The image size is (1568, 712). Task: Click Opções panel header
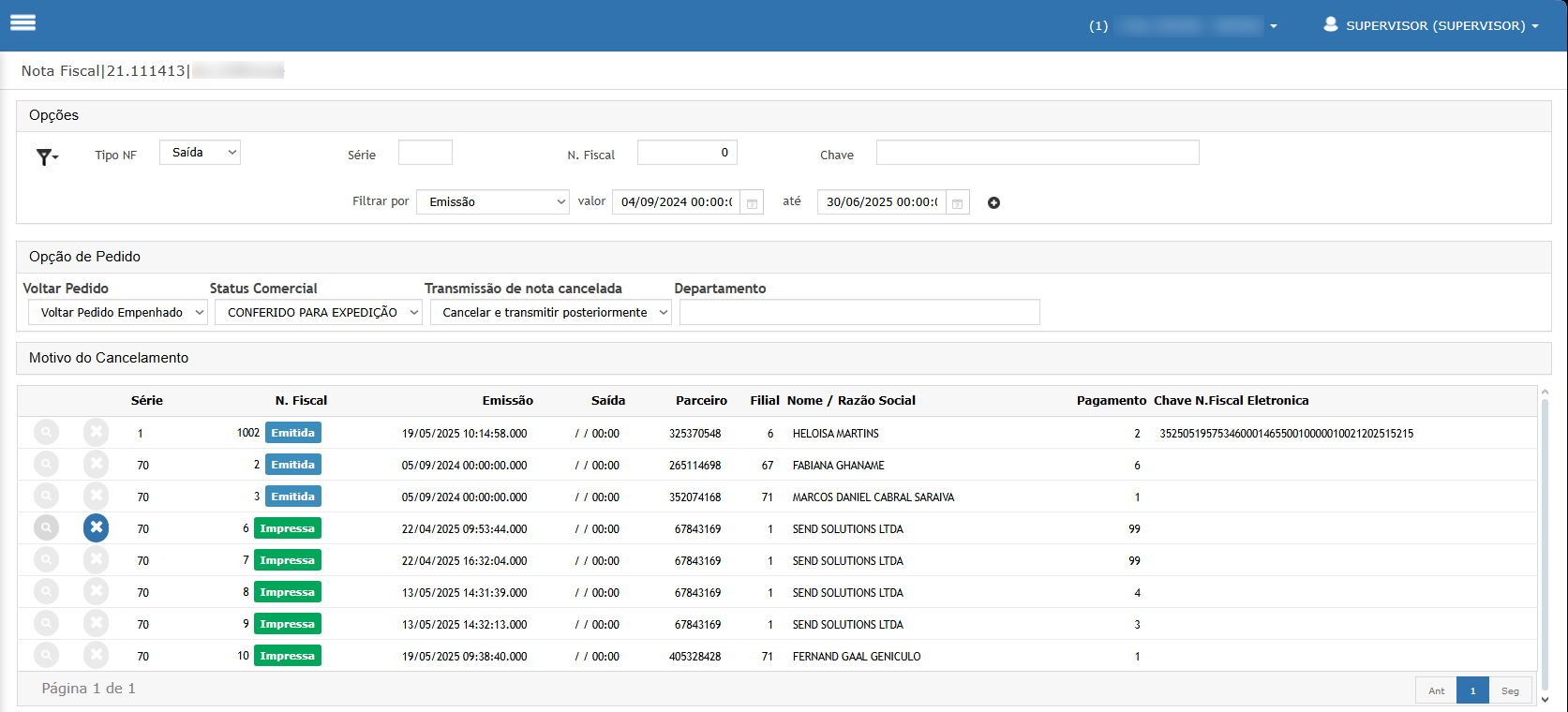coord(784,115)
